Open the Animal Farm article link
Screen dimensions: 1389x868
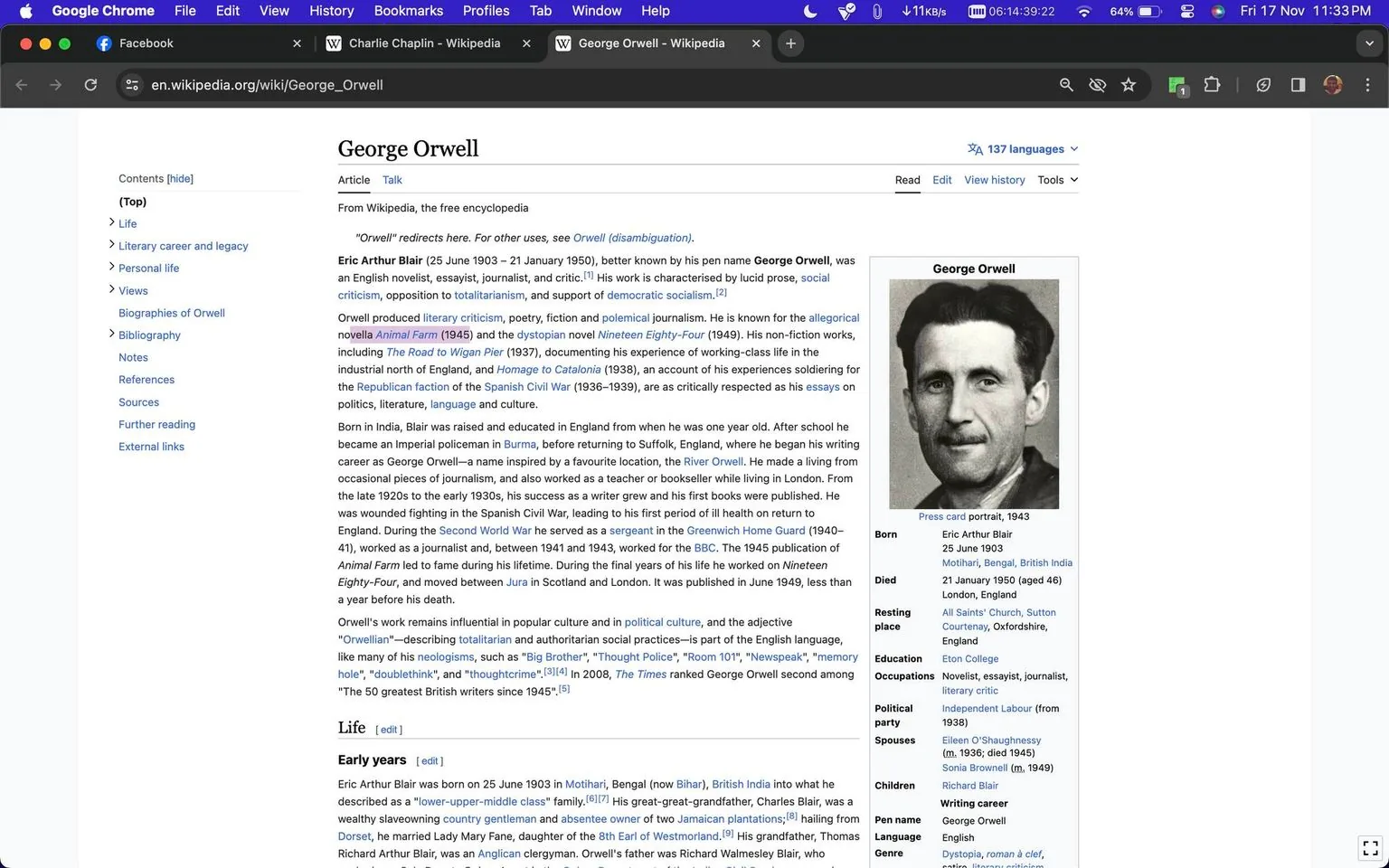coord(405,335)
